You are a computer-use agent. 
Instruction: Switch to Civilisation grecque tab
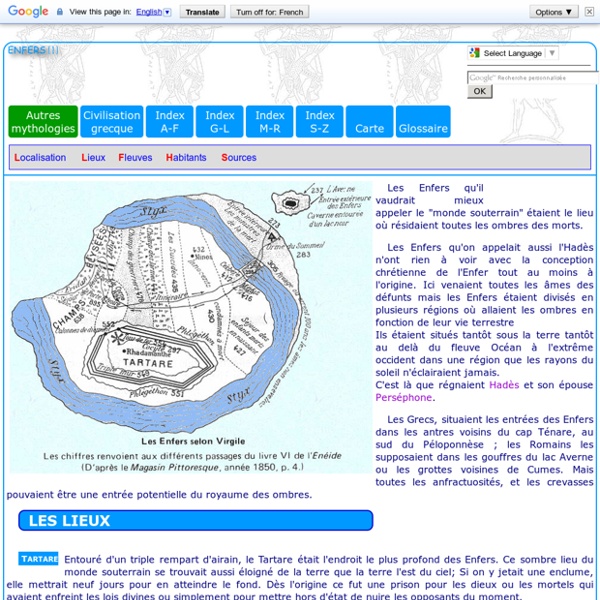112,122
